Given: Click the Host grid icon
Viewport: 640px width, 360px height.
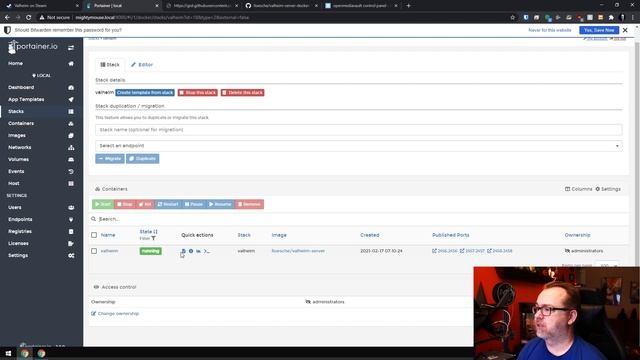Looking at the screenshot, I should click(71, 184).
